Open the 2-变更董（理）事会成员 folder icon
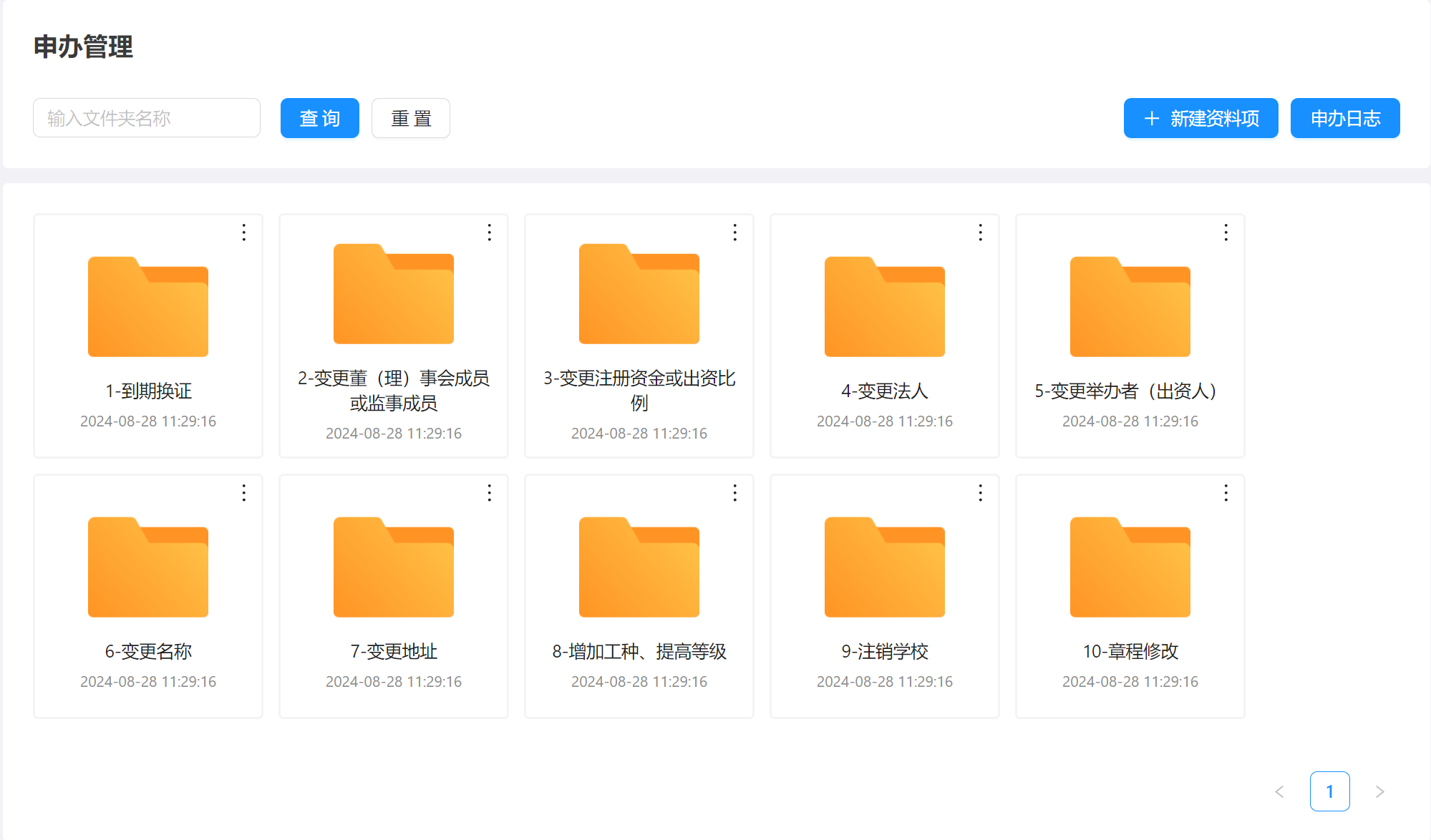The width and height of the screenshot is (1431, 840). coord(394,293)
